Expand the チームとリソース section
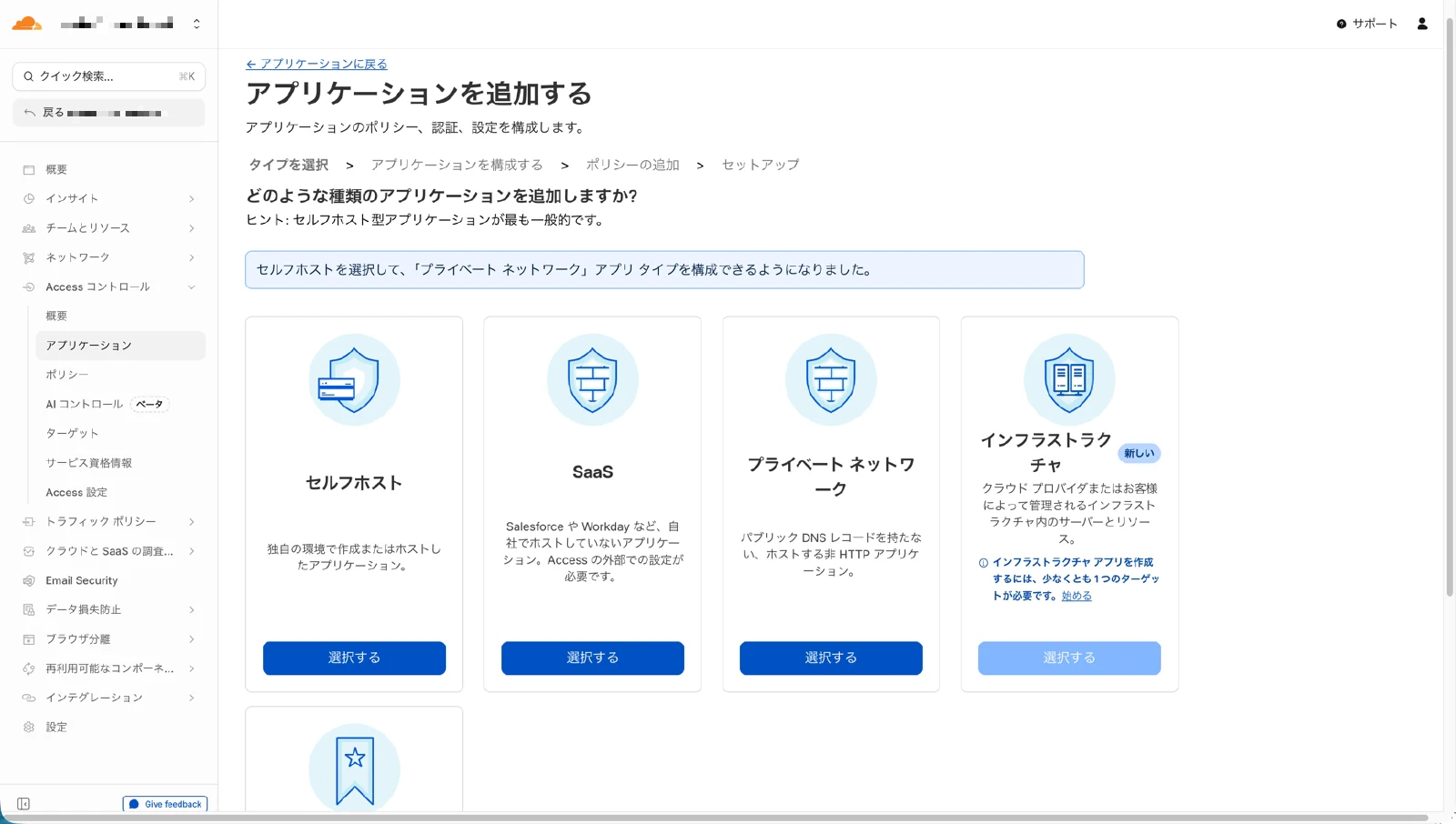Image resolution: width=1456 pixels, height=824 pixels. click(191, 228)
